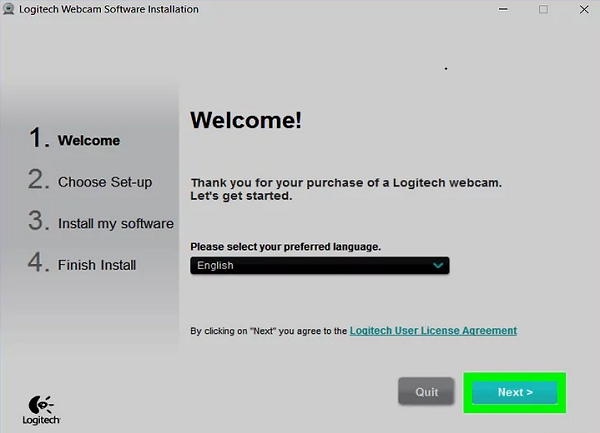Select the Welcome step in sidebar
The image size is (600, 433).
75,138
